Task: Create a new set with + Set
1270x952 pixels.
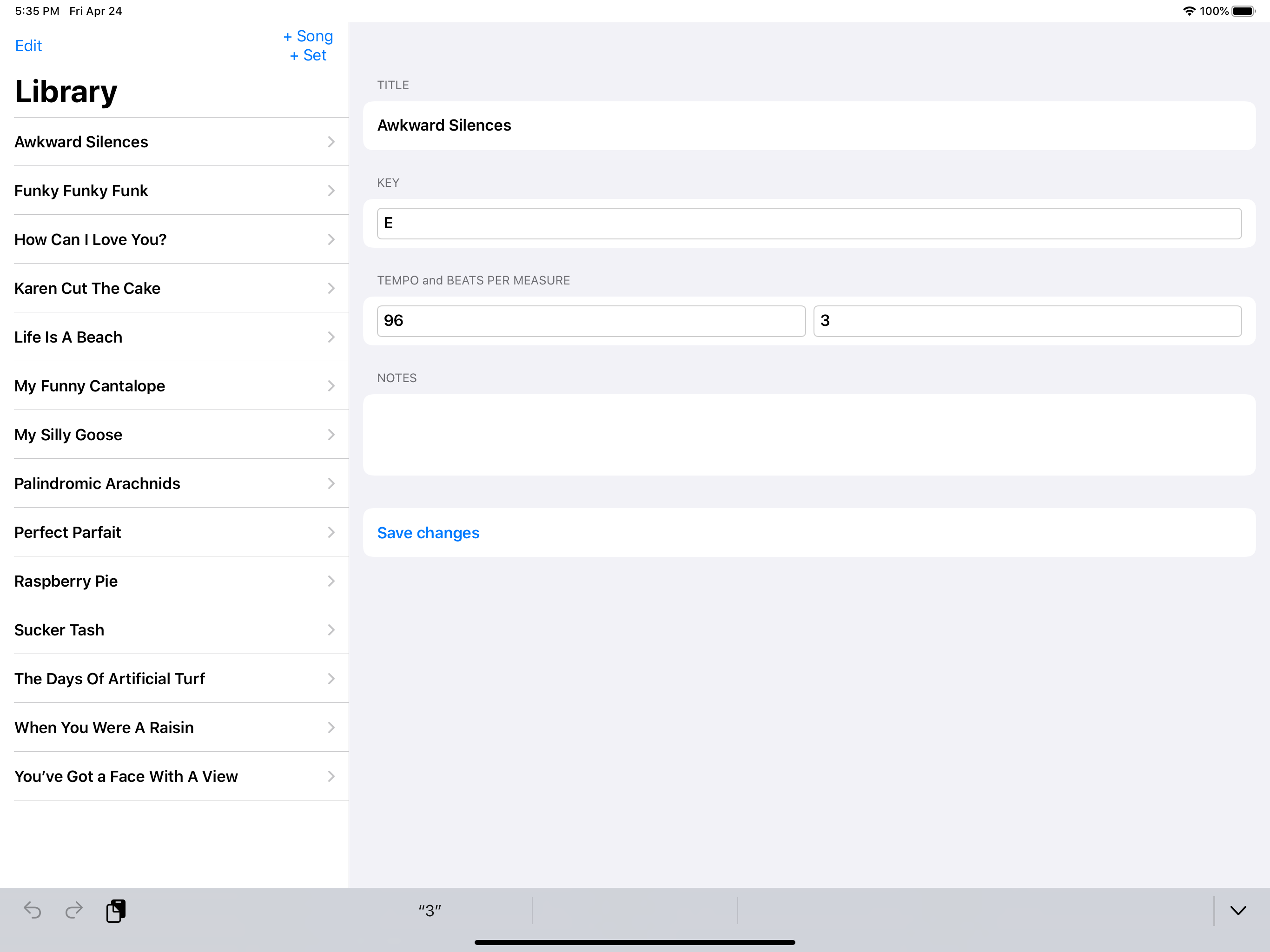Action: pos(308,56)
